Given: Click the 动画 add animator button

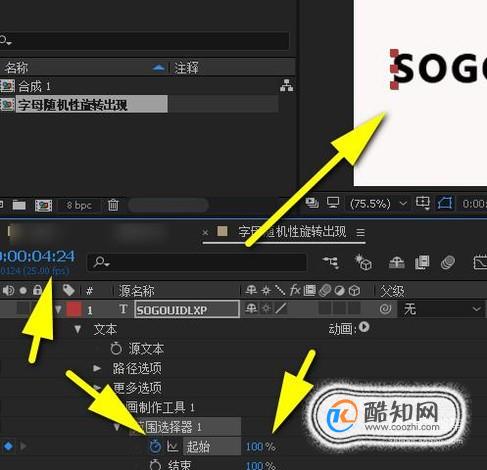Looking at the screenshot, I should pyautogui.click(x=364, y=327).
